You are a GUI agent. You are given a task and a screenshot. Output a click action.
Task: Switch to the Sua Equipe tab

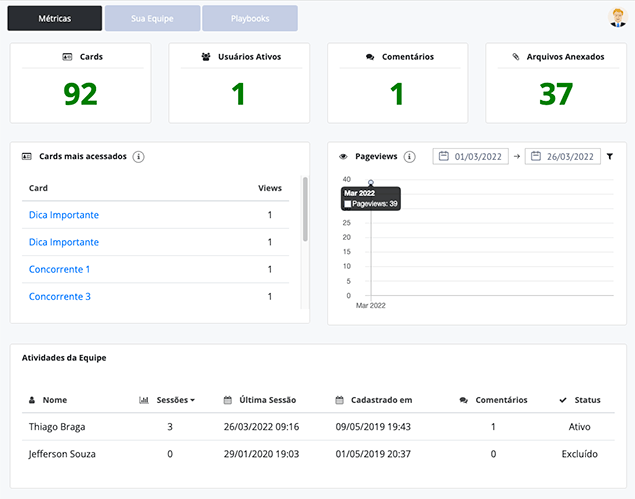point(152,18)
